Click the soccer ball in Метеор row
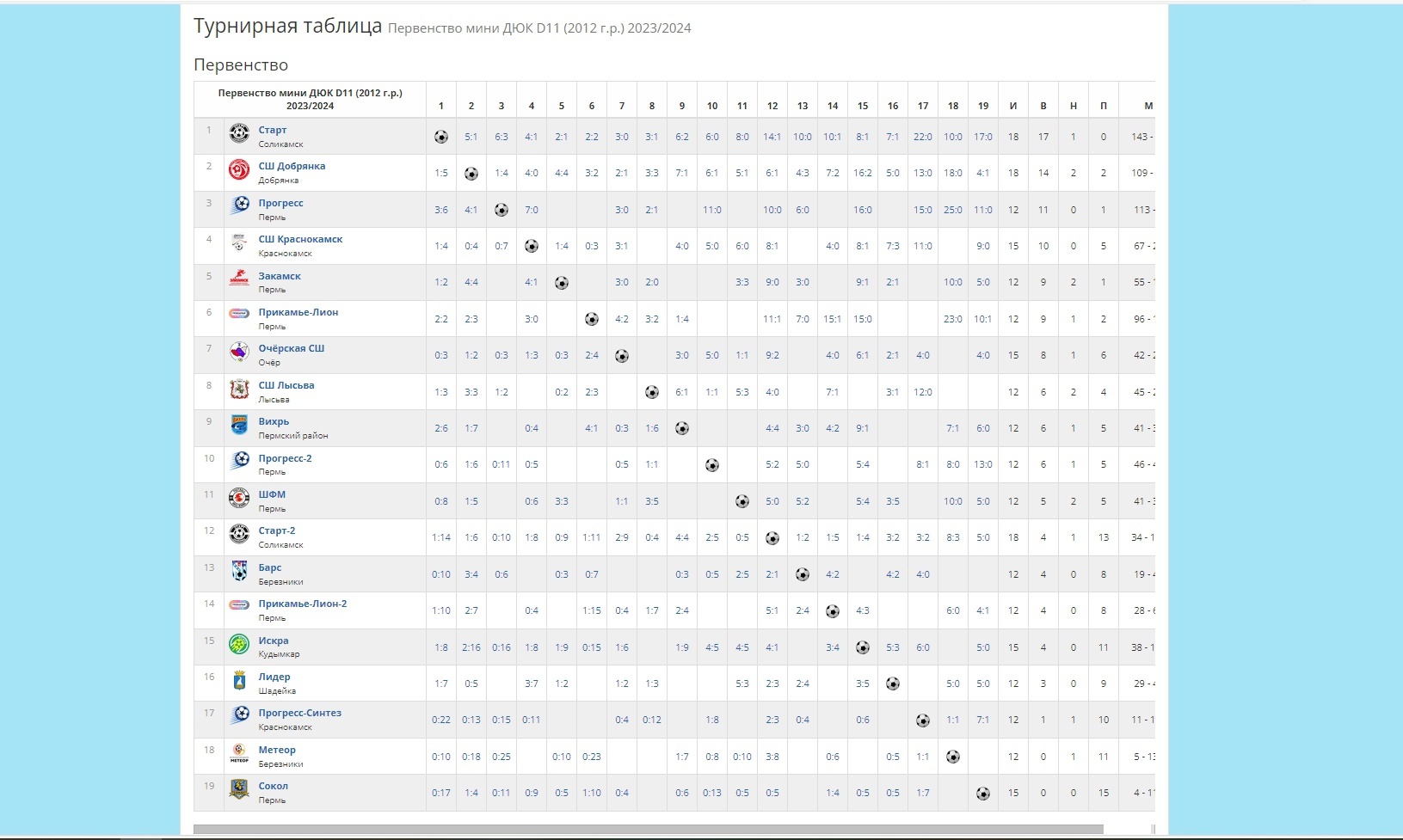Screen dimensions: 1403x840 click(953, 757)
